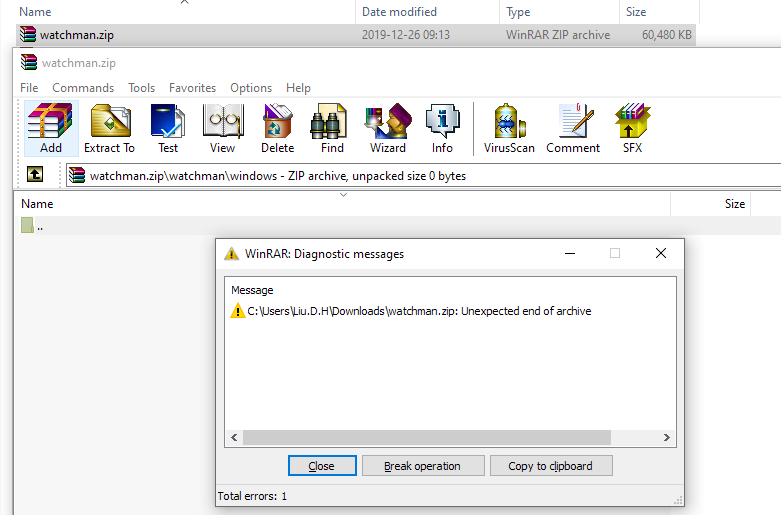
Task: Open the Options menu
Action: [x=251, y=88]
